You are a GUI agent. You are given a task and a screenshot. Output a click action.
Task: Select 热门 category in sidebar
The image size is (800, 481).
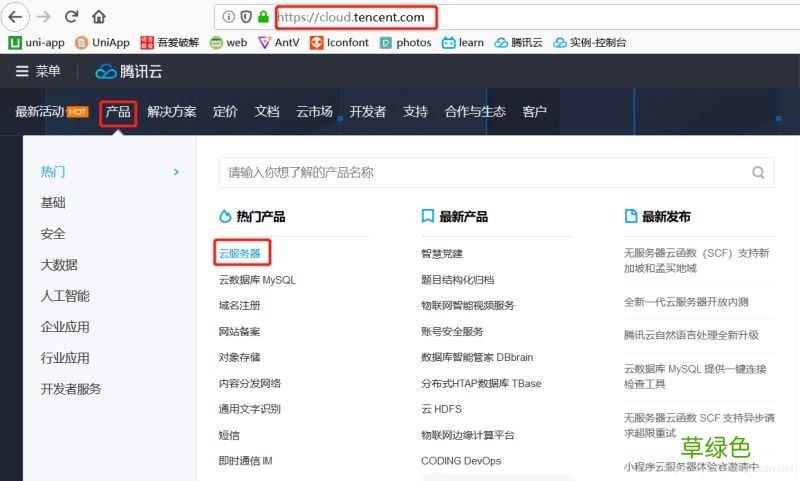point(53,172)
